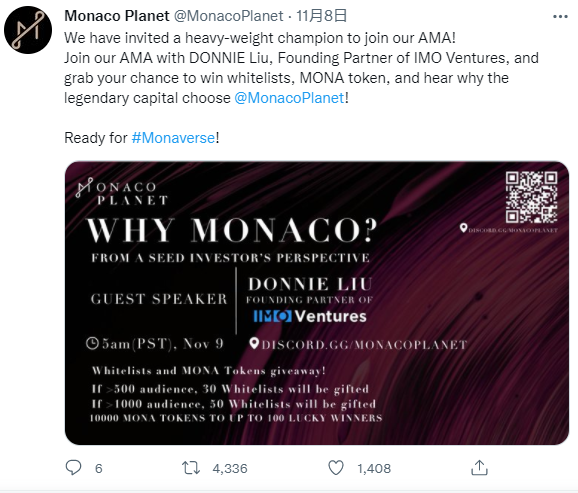Open Monaco Planet profile avatar
The height and width of the screenshot is (493, 578).
point(28,30)
